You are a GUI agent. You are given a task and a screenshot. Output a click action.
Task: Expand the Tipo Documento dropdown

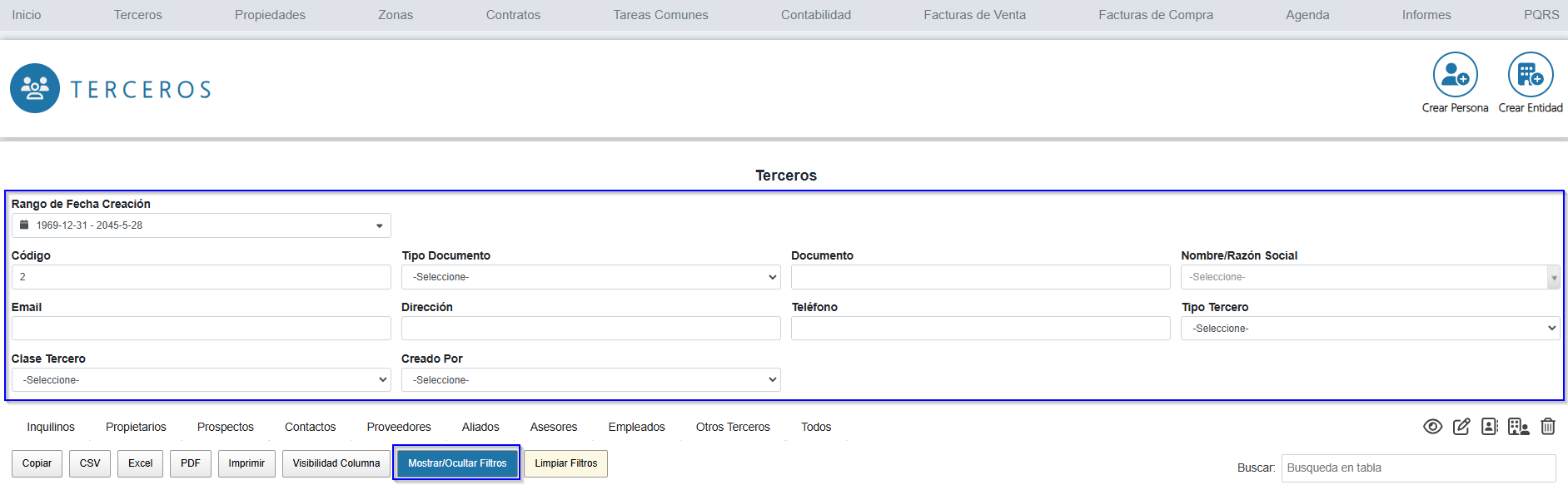(x=590, y=277)
